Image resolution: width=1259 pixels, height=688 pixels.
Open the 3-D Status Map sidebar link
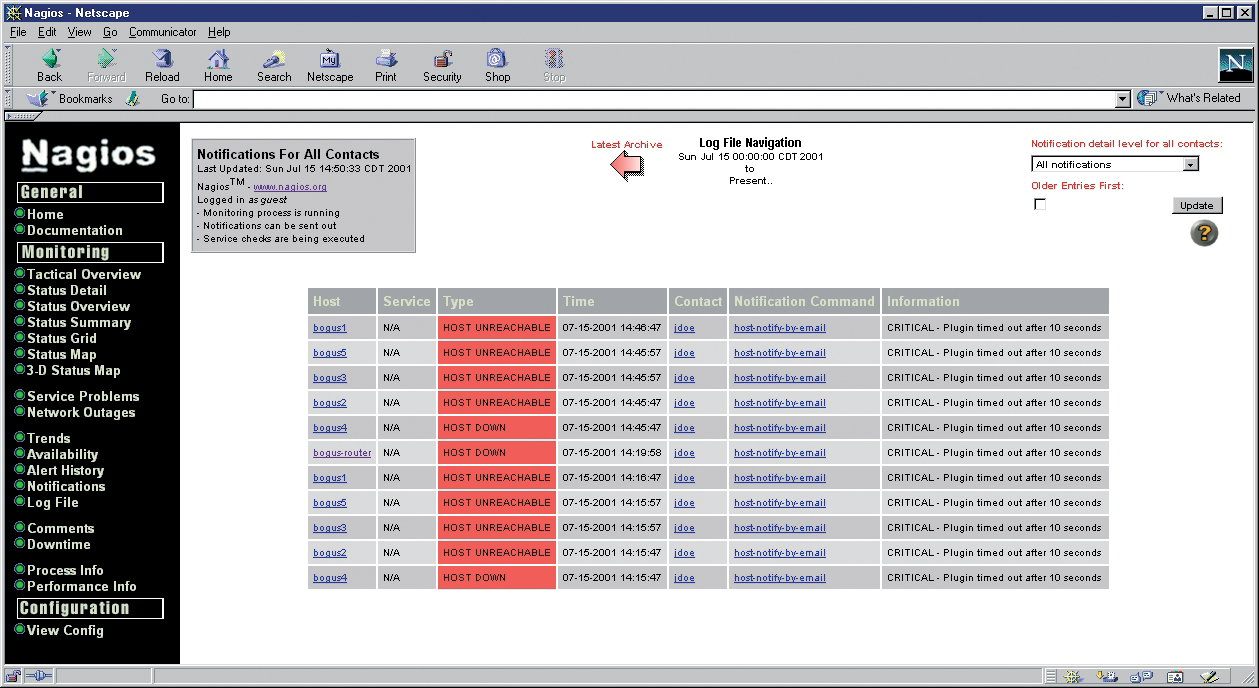(x=73, y=370)
